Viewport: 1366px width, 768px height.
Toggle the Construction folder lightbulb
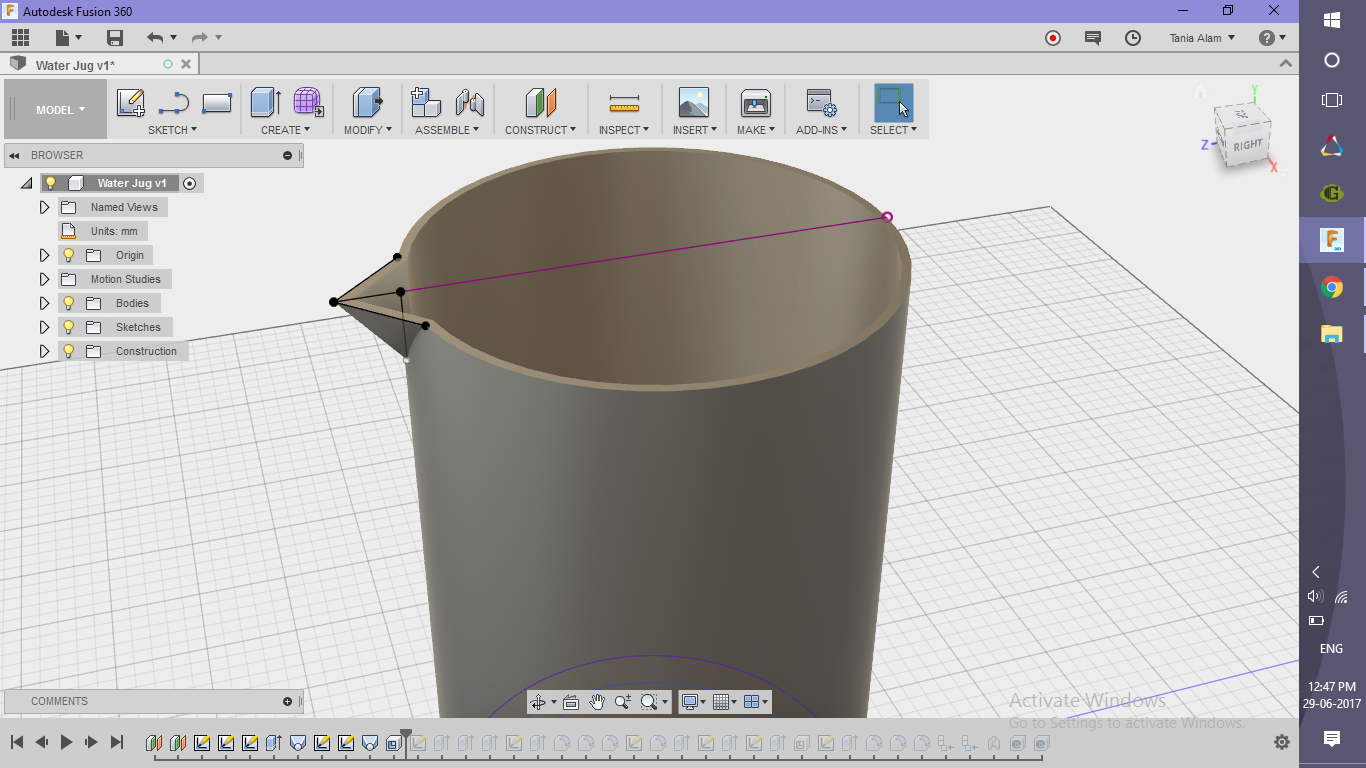coord(69,351)
